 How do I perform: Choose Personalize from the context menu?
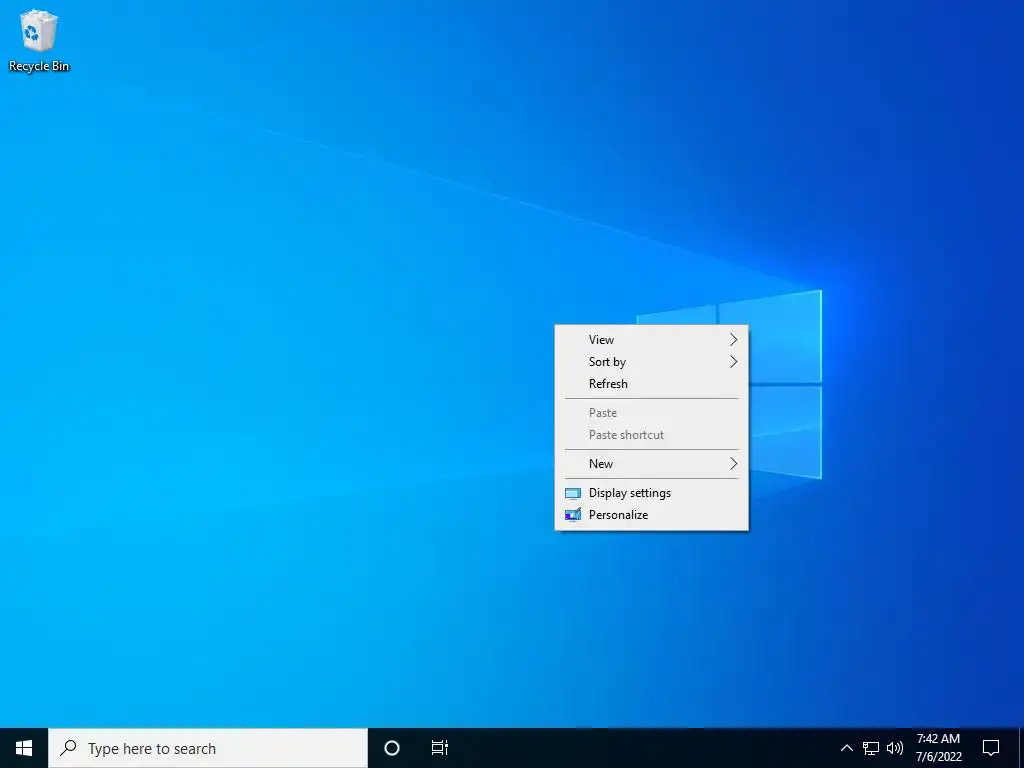[x=651, y=515]
